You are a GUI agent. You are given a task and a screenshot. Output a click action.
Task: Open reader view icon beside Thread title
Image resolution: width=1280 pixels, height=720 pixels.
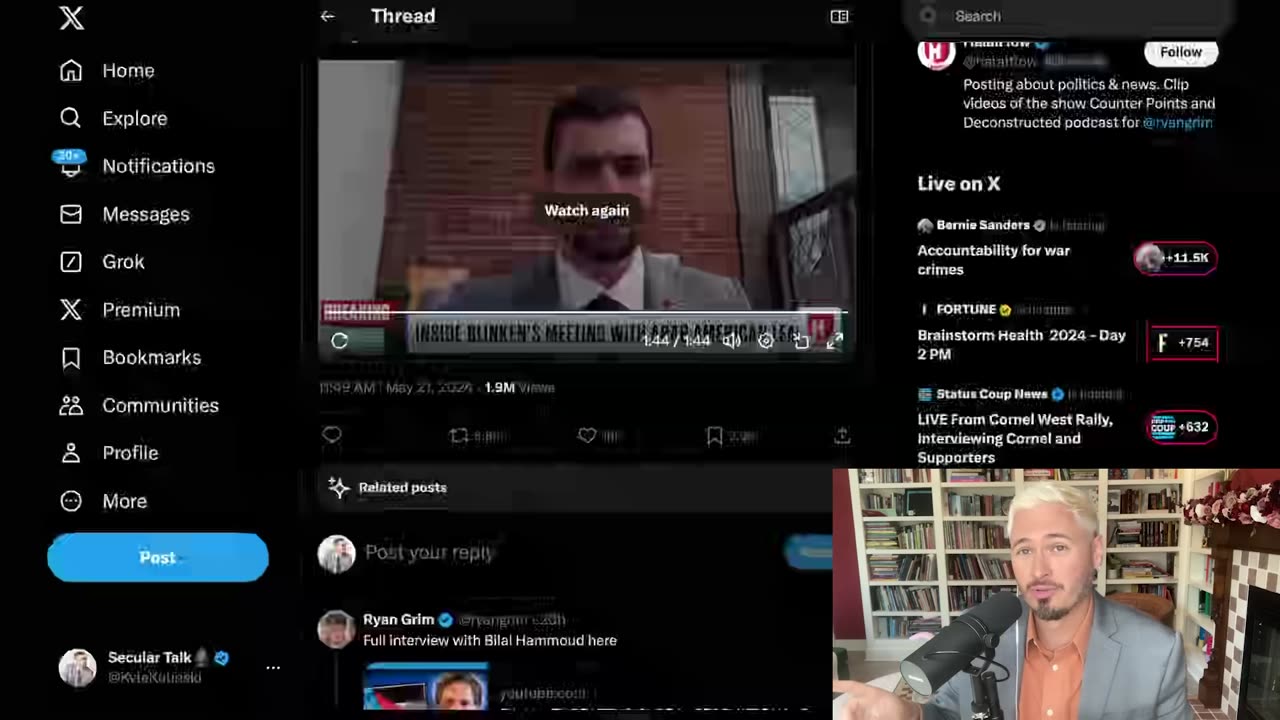click(x=839, y=16)
